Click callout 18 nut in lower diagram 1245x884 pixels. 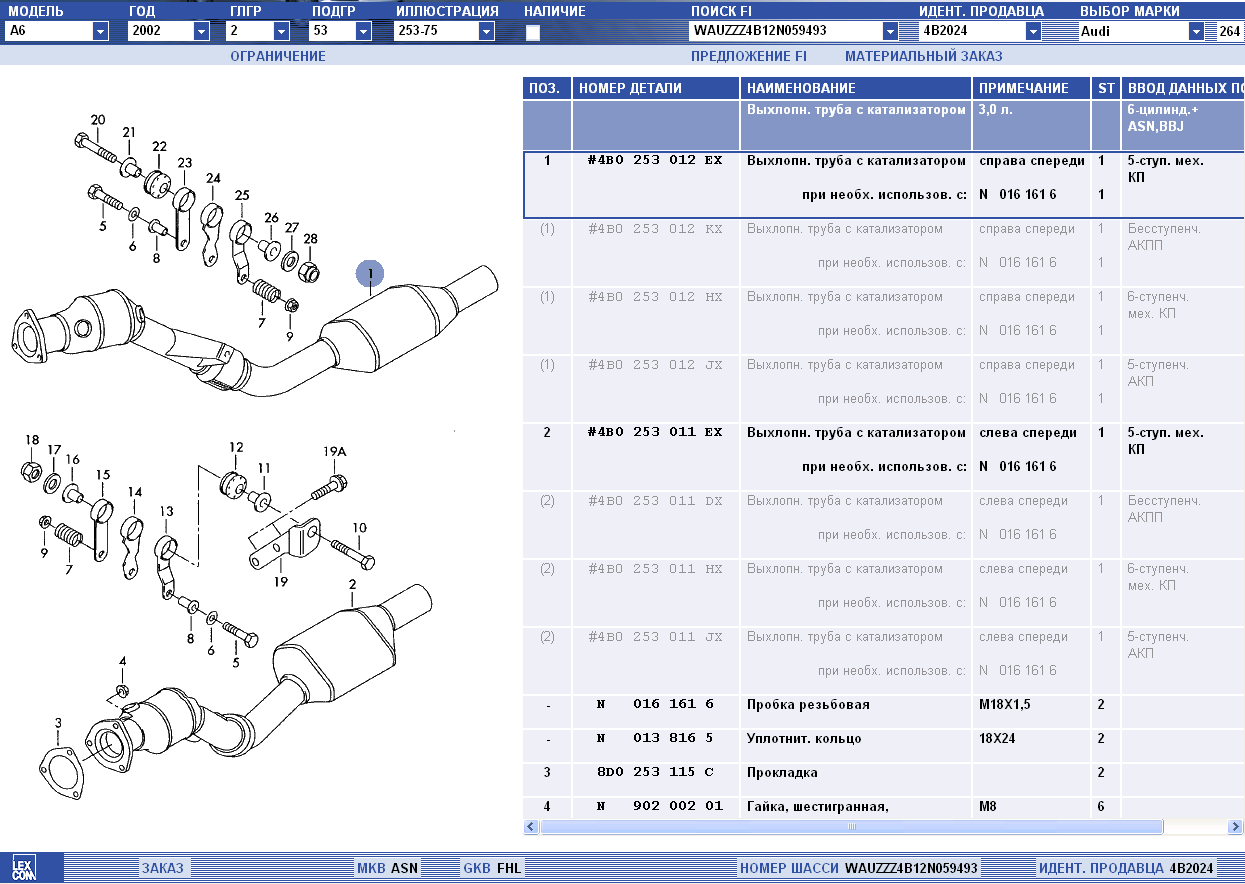pyautogui.click(x=32, y=440)
